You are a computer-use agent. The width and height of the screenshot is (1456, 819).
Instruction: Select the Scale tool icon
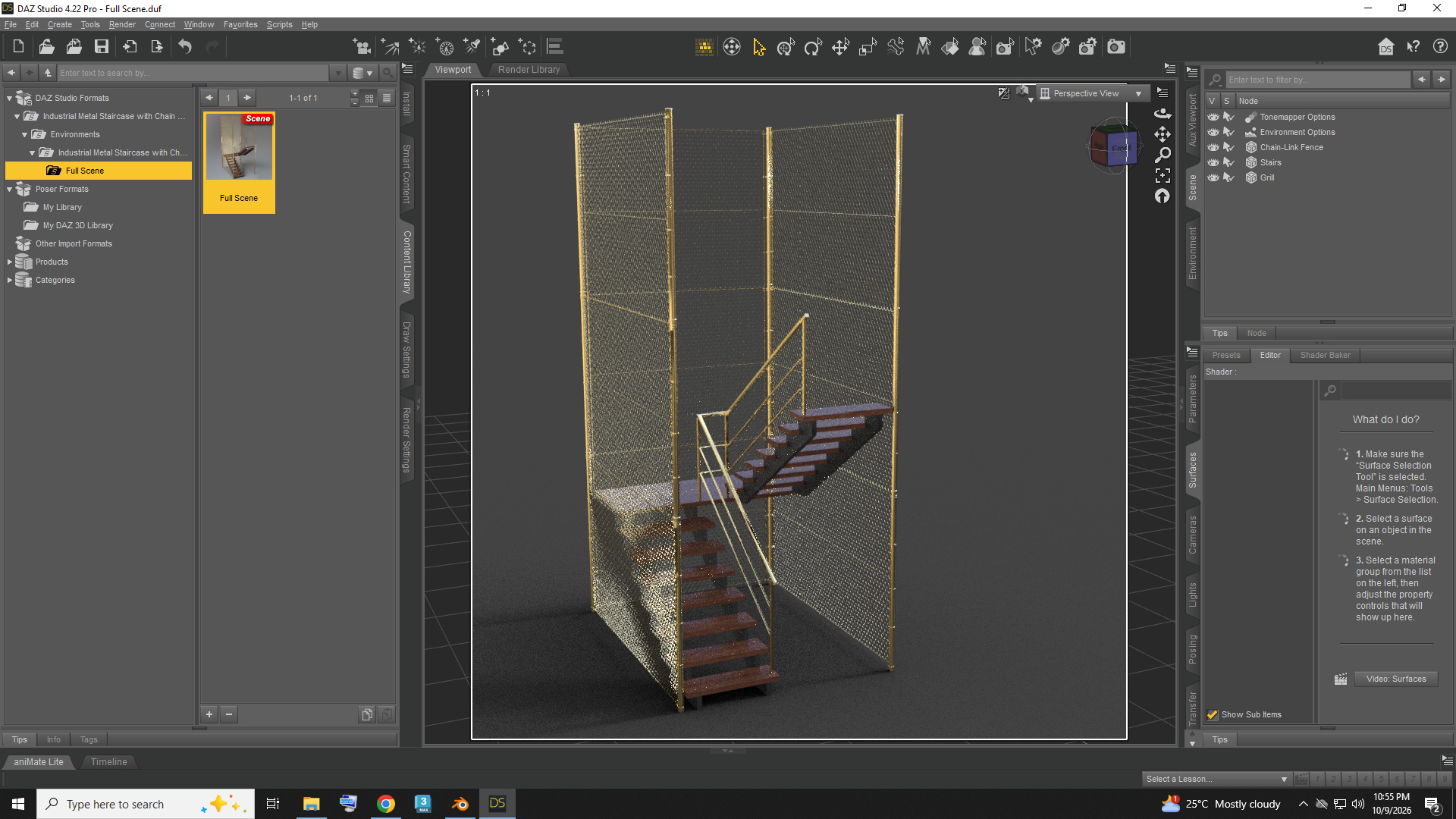tap(868, 47)
